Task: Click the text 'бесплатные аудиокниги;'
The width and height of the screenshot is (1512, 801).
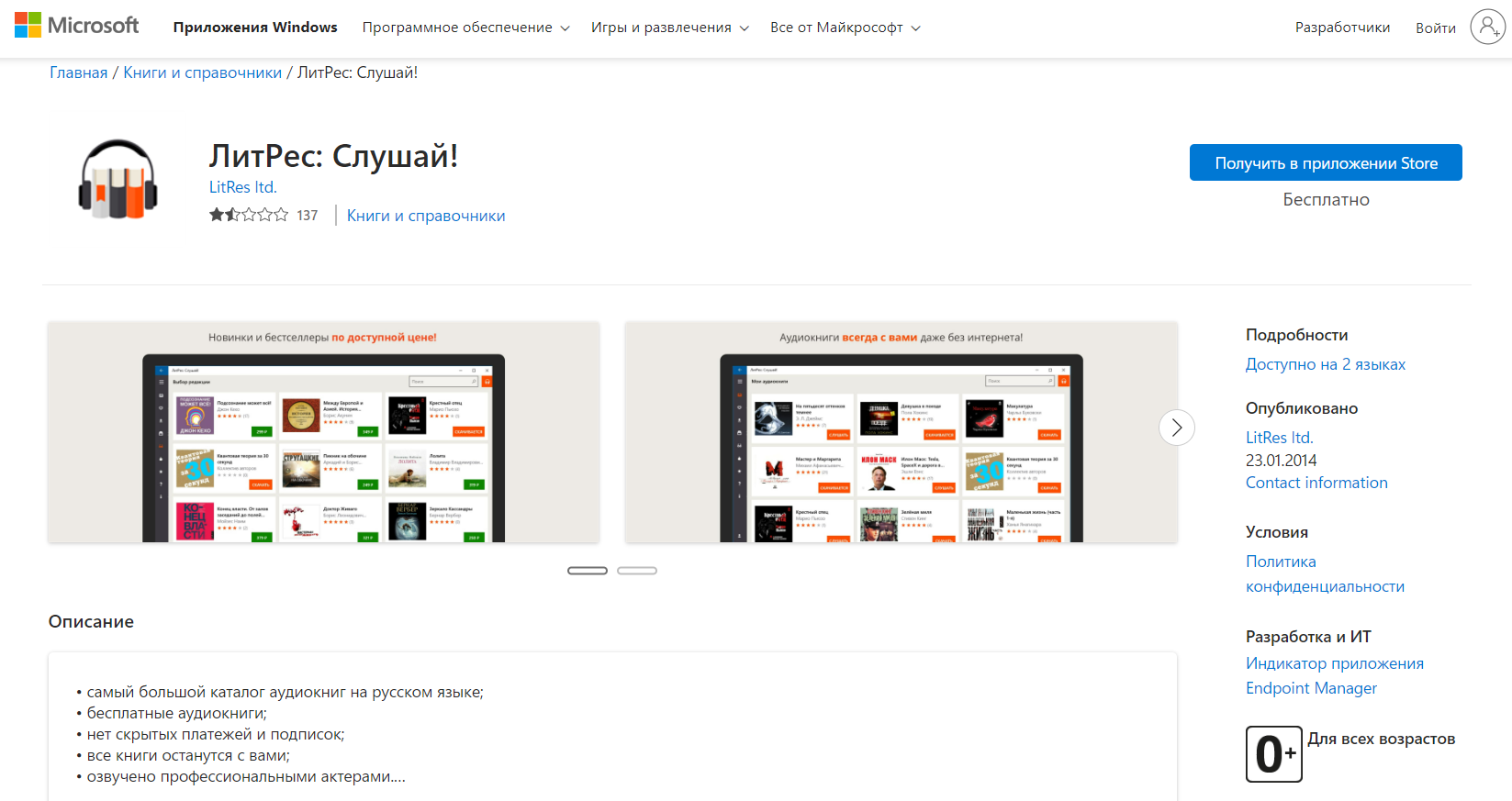Action: 177,713
